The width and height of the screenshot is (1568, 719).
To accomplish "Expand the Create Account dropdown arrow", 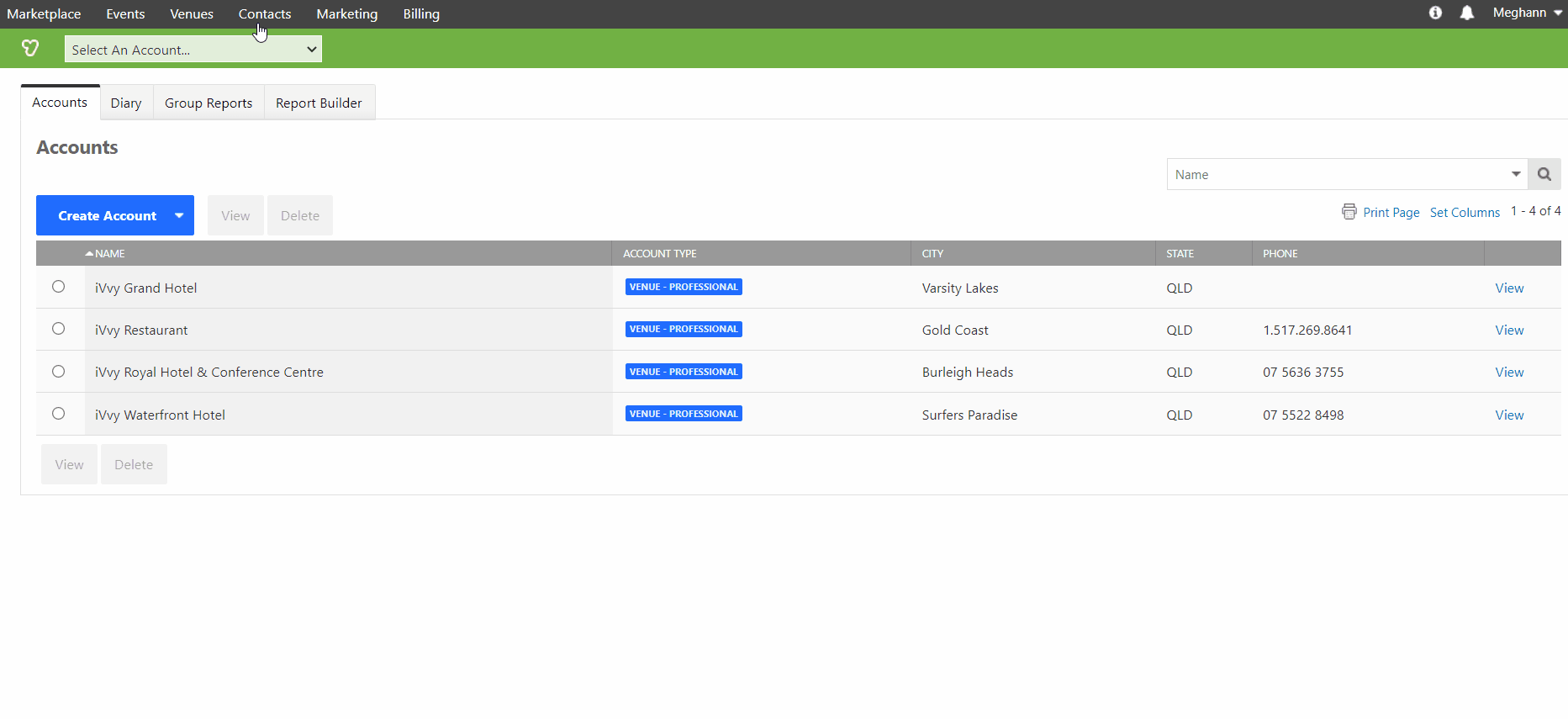I will coord(179,215).
